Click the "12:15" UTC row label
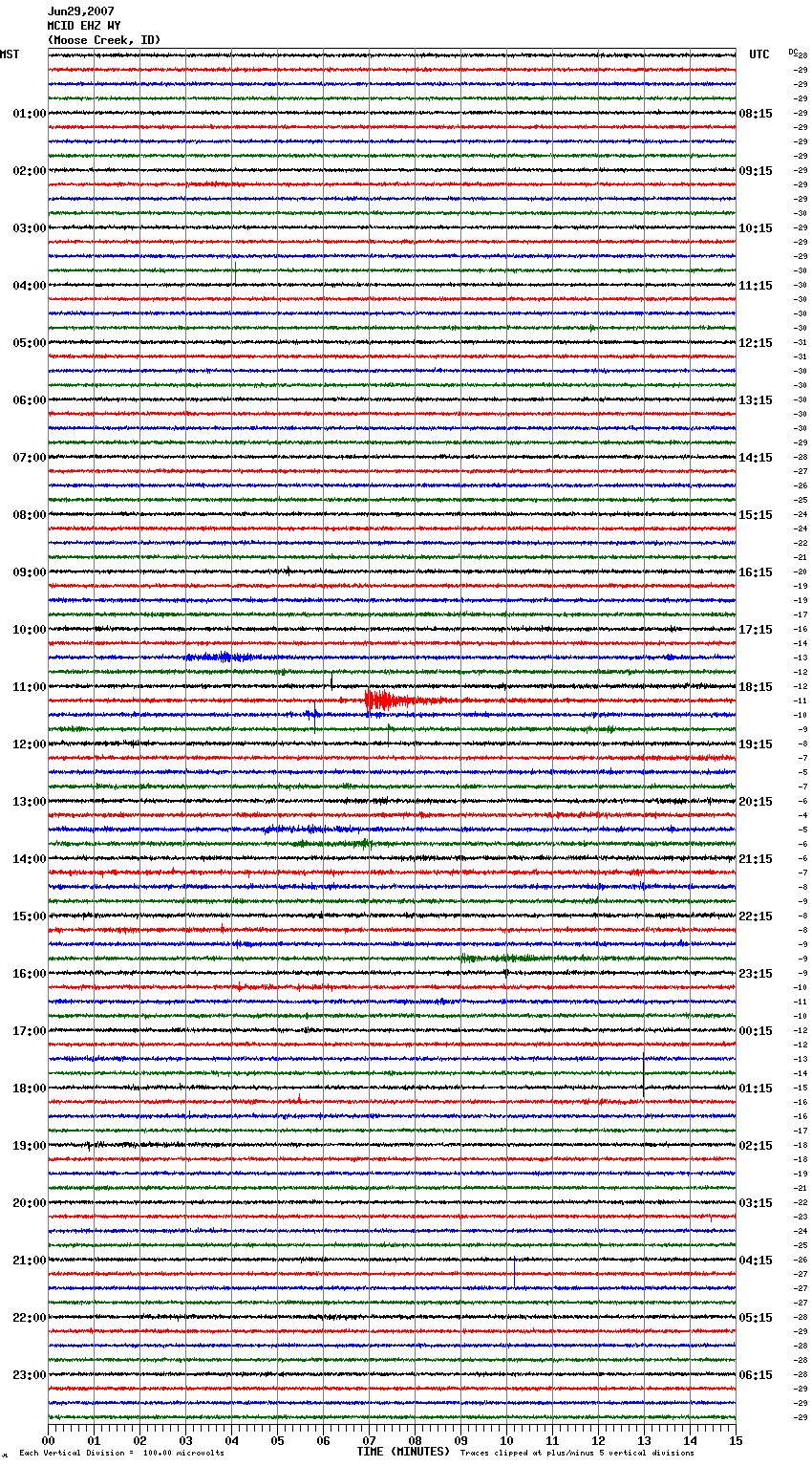The height and width of the screenshot is (1466, 812). 756,343
